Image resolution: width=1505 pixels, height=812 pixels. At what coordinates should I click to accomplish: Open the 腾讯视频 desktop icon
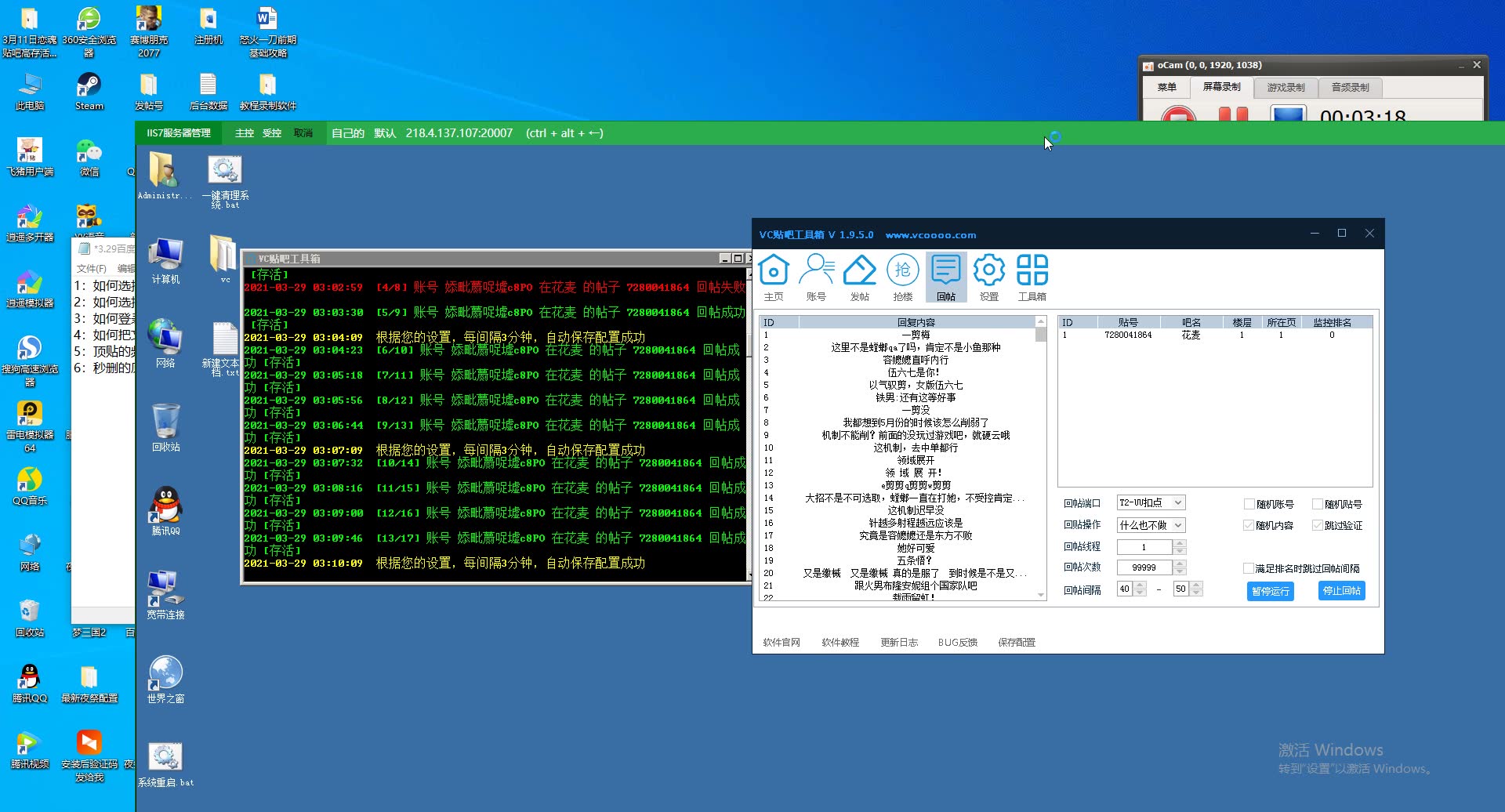pyautogui.click(x=30, y=750)
